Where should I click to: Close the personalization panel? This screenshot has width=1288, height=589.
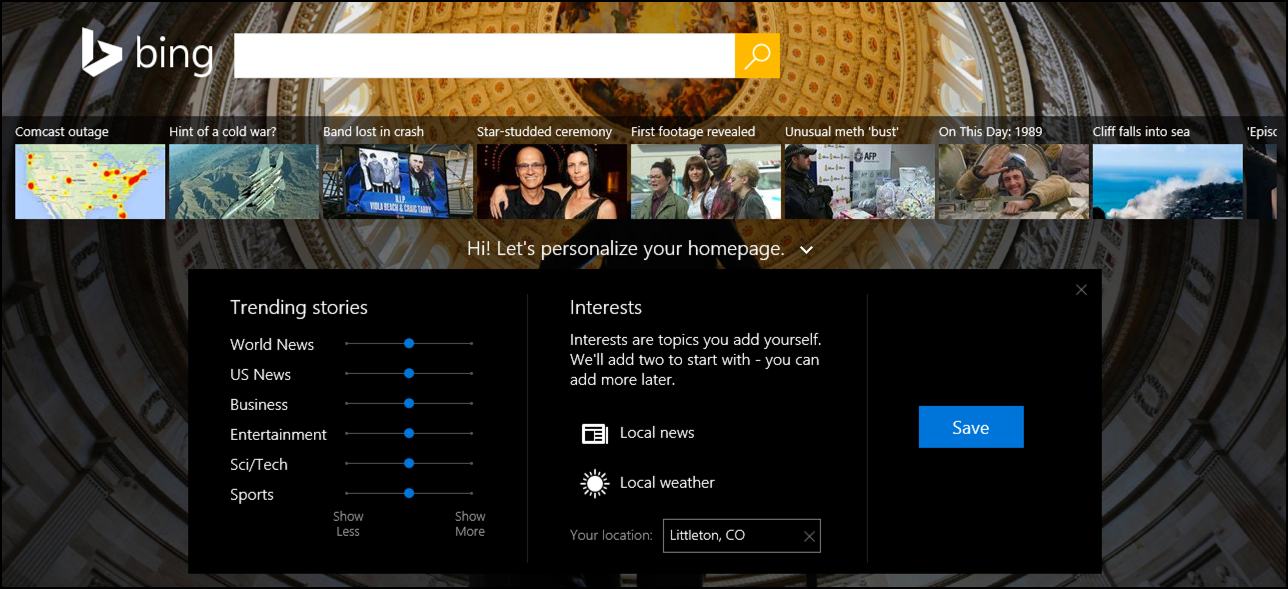click(x=1081, y=290)
